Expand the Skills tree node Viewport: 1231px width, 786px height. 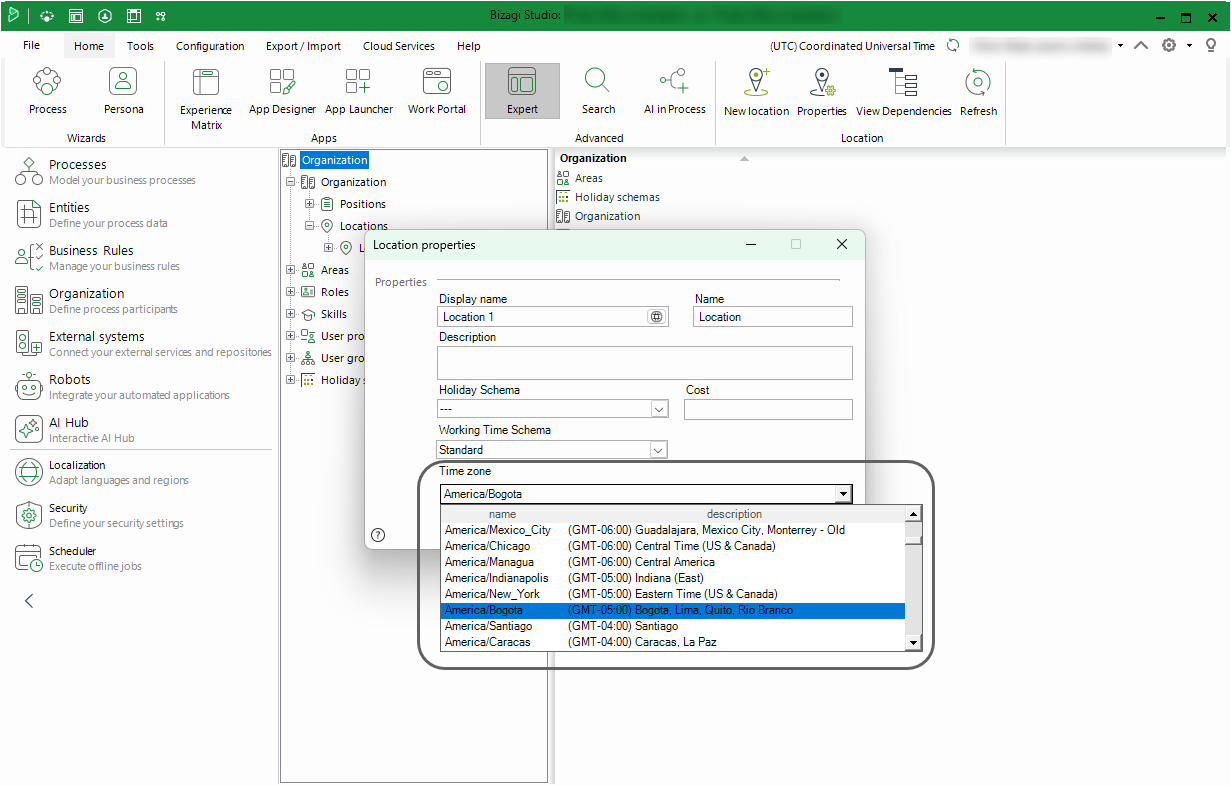click(x=290, y=314)
